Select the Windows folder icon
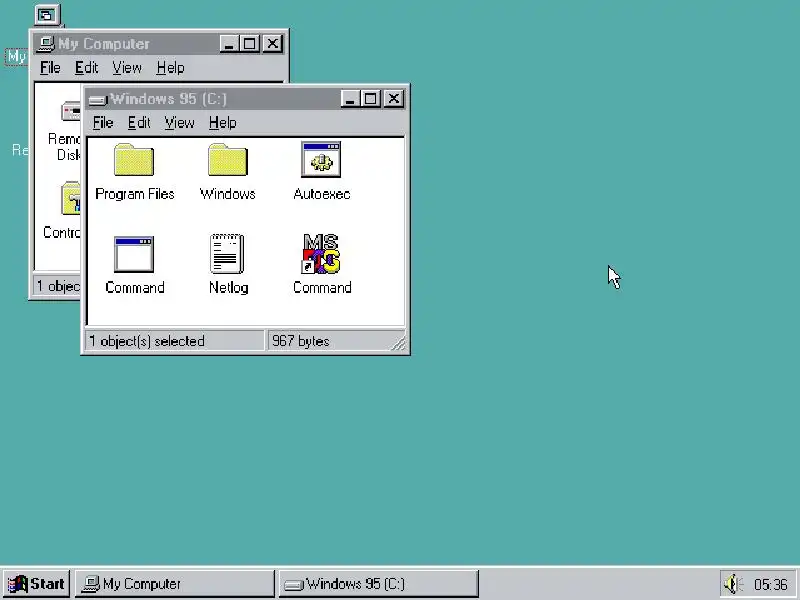 coord(228,160)
